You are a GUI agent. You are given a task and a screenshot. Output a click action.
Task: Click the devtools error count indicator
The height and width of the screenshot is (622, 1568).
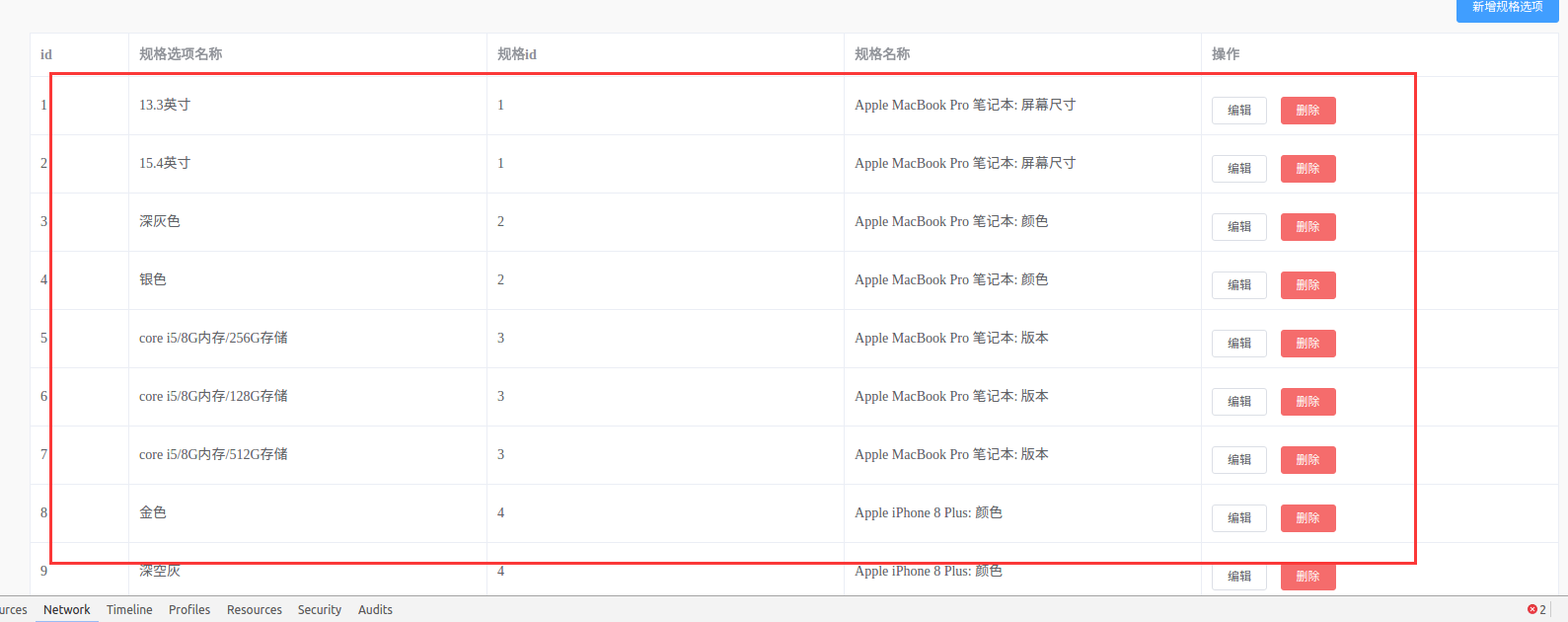pyautogui.click(x=1536, y=610)
